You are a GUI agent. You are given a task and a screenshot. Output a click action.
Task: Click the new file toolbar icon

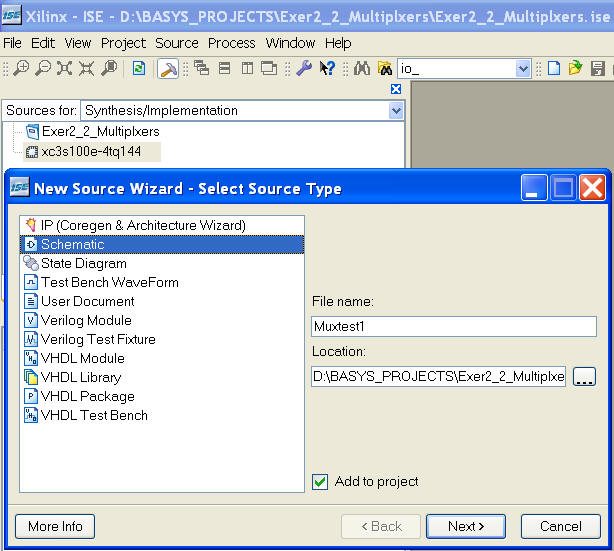tap(554, 68)
